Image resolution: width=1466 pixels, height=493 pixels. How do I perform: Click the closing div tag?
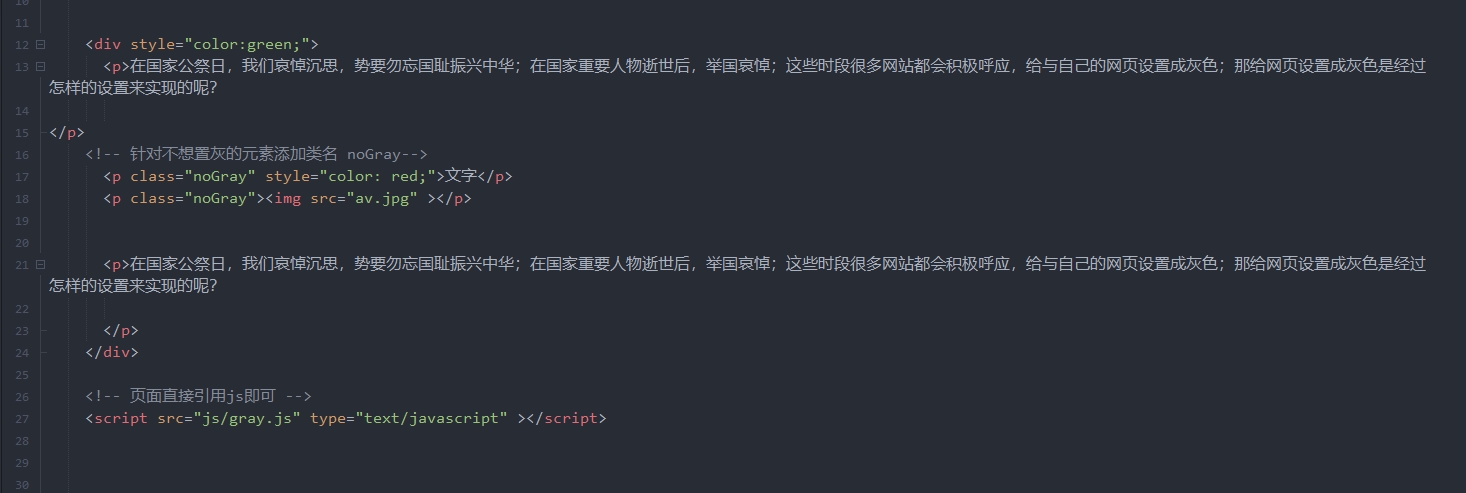click(x=112, y=352)
